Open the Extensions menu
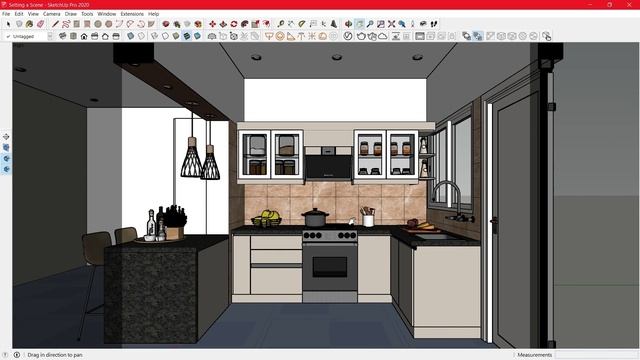 click(x=132, y=14)
